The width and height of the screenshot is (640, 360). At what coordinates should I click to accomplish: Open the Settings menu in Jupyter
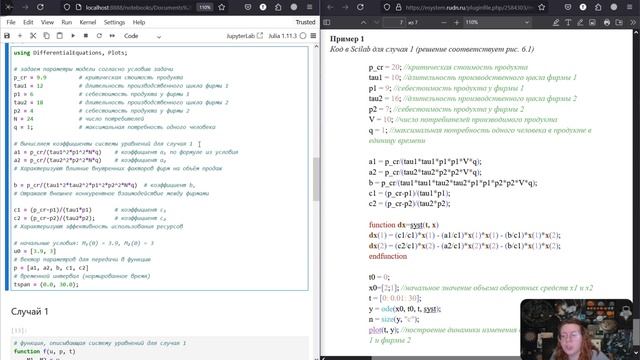tap(114, 22)
